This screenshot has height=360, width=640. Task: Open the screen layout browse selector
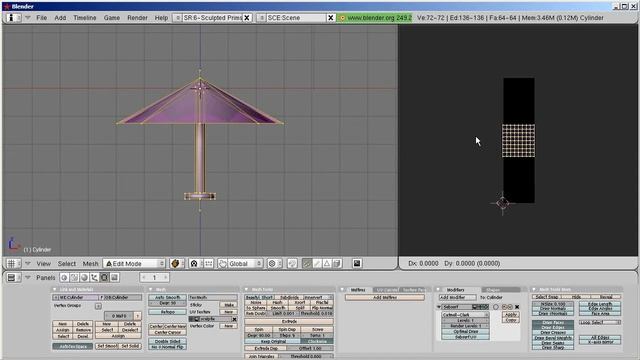(177, 18)
